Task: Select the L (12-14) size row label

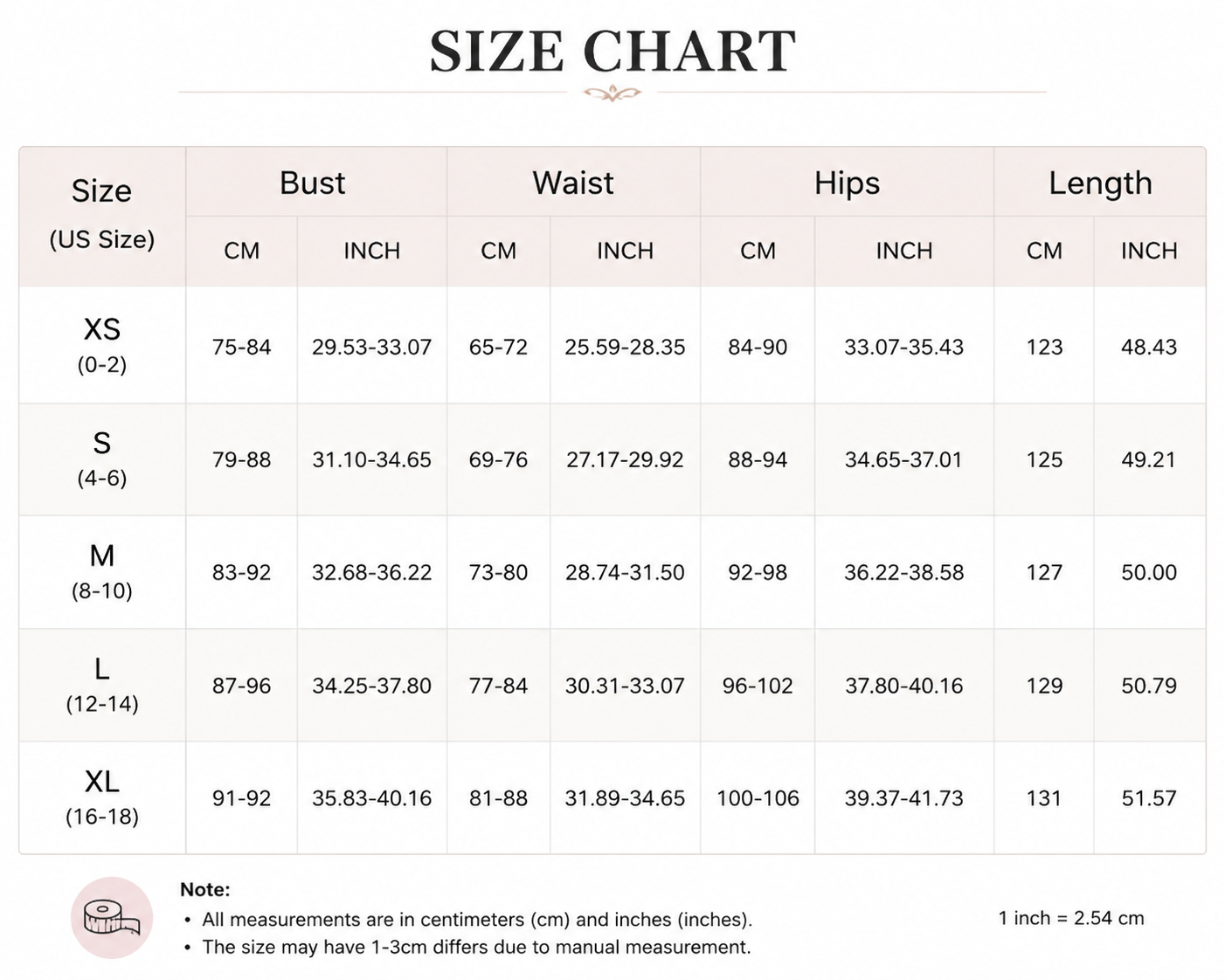Action: pyautogui.click(x=102, y=685)
